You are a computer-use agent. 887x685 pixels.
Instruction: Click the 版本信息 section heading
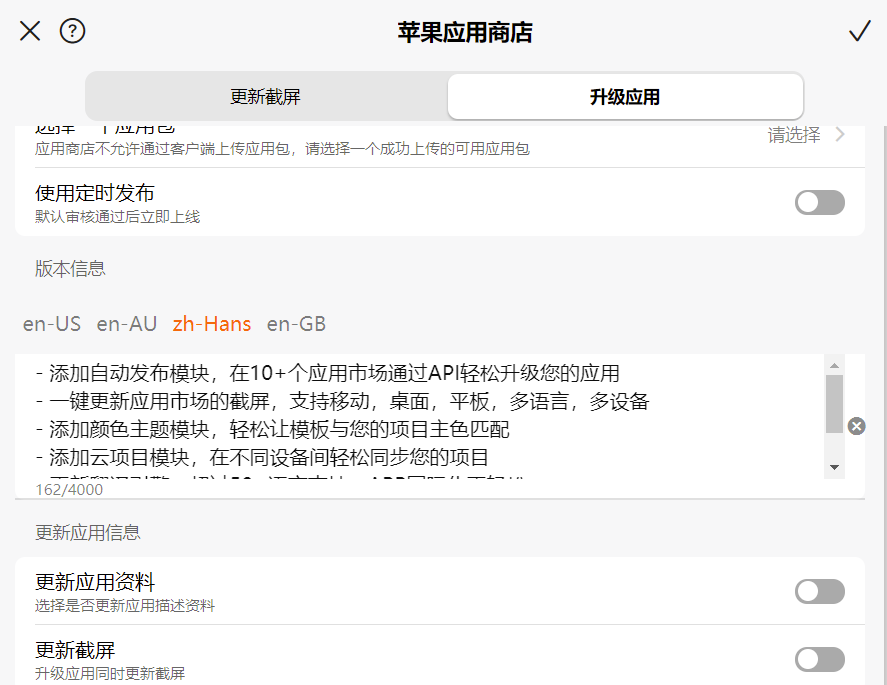pyautogui.click(x=70, y=269)
